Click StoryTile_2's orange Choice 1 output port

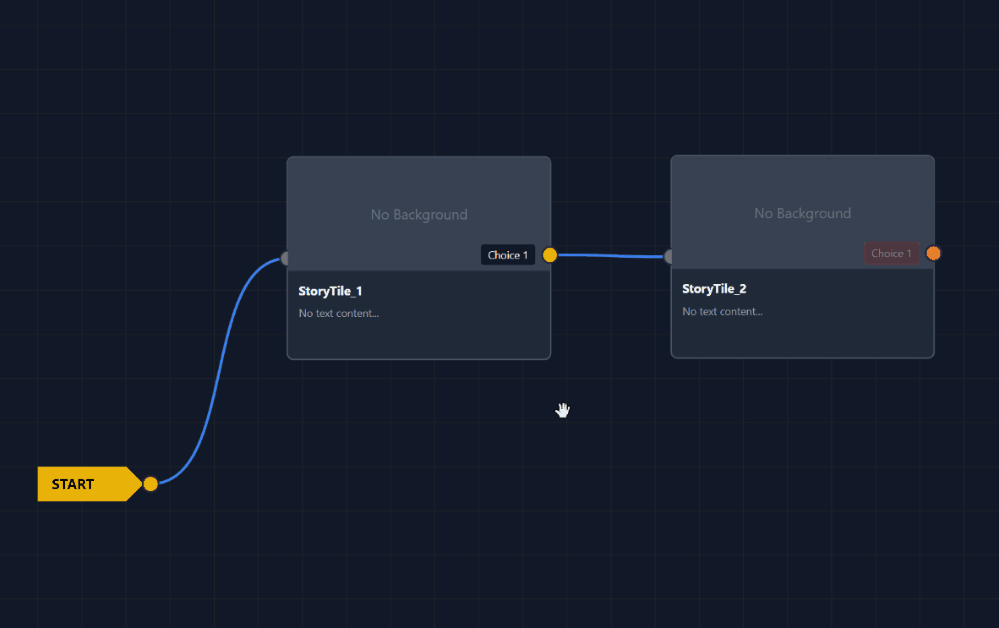pyautogui.click(x=933, y=253)
